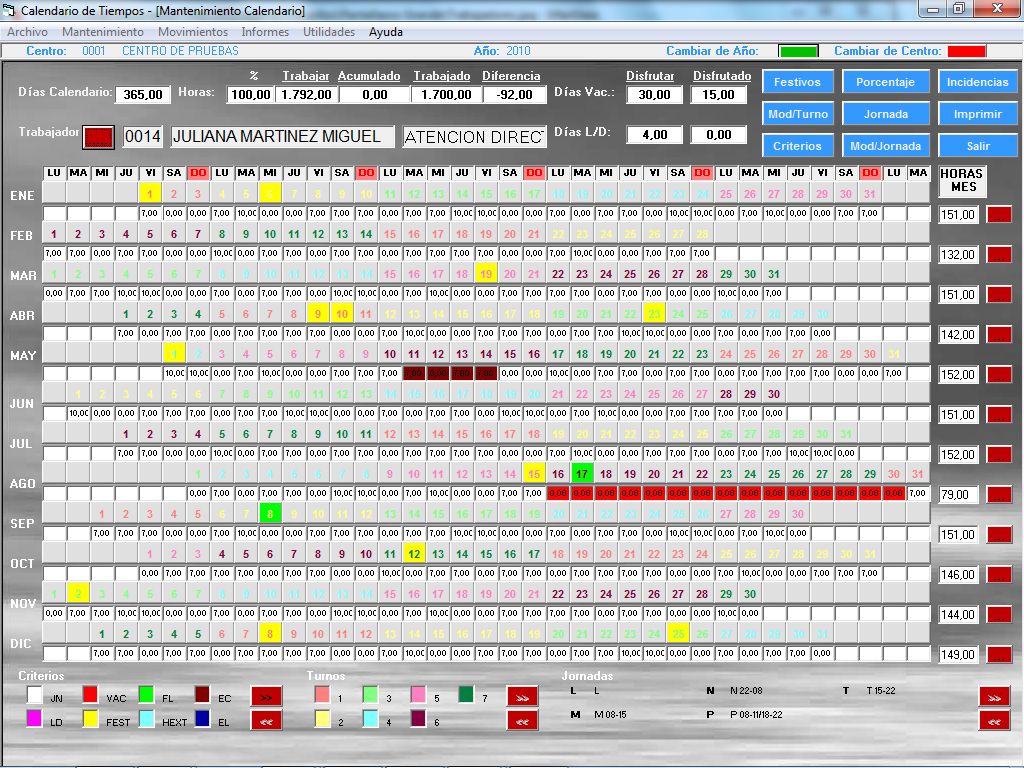The height and width of the screenshot is (768, 1024).
Task: Click the Imprimir button
Action: (x=977, y=114)
